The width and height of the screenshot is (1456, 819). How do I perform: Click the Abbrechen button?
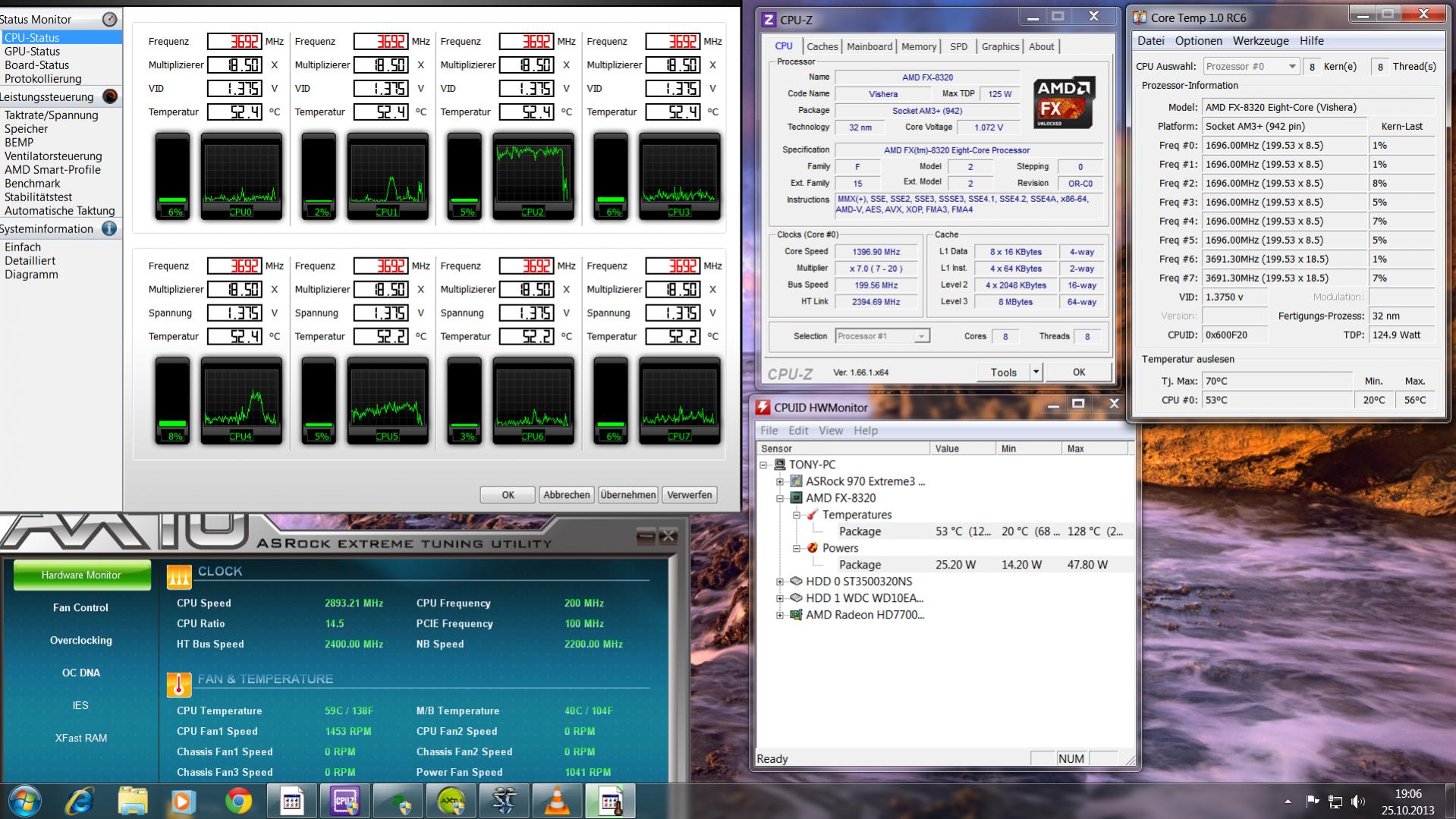click(566, 494)
